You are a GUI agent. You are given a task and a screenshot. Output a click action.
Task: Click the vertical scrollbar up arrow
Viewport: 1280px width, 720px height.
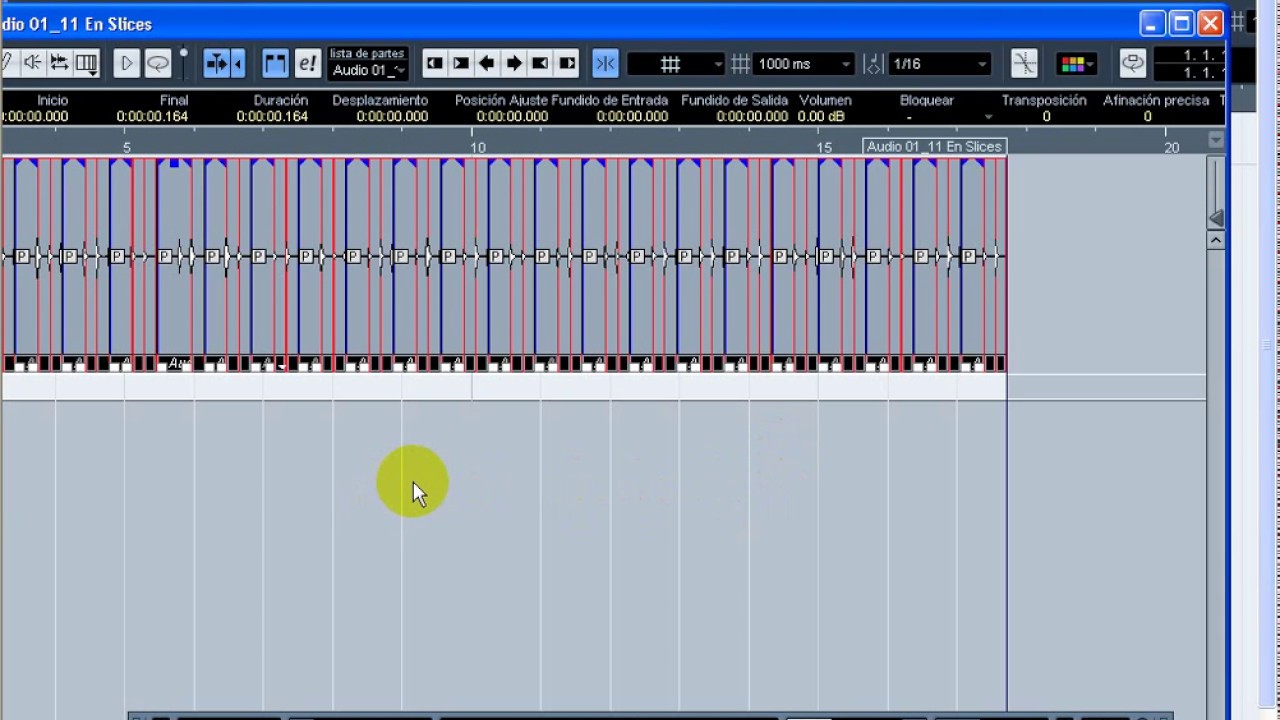(1216, 240)
